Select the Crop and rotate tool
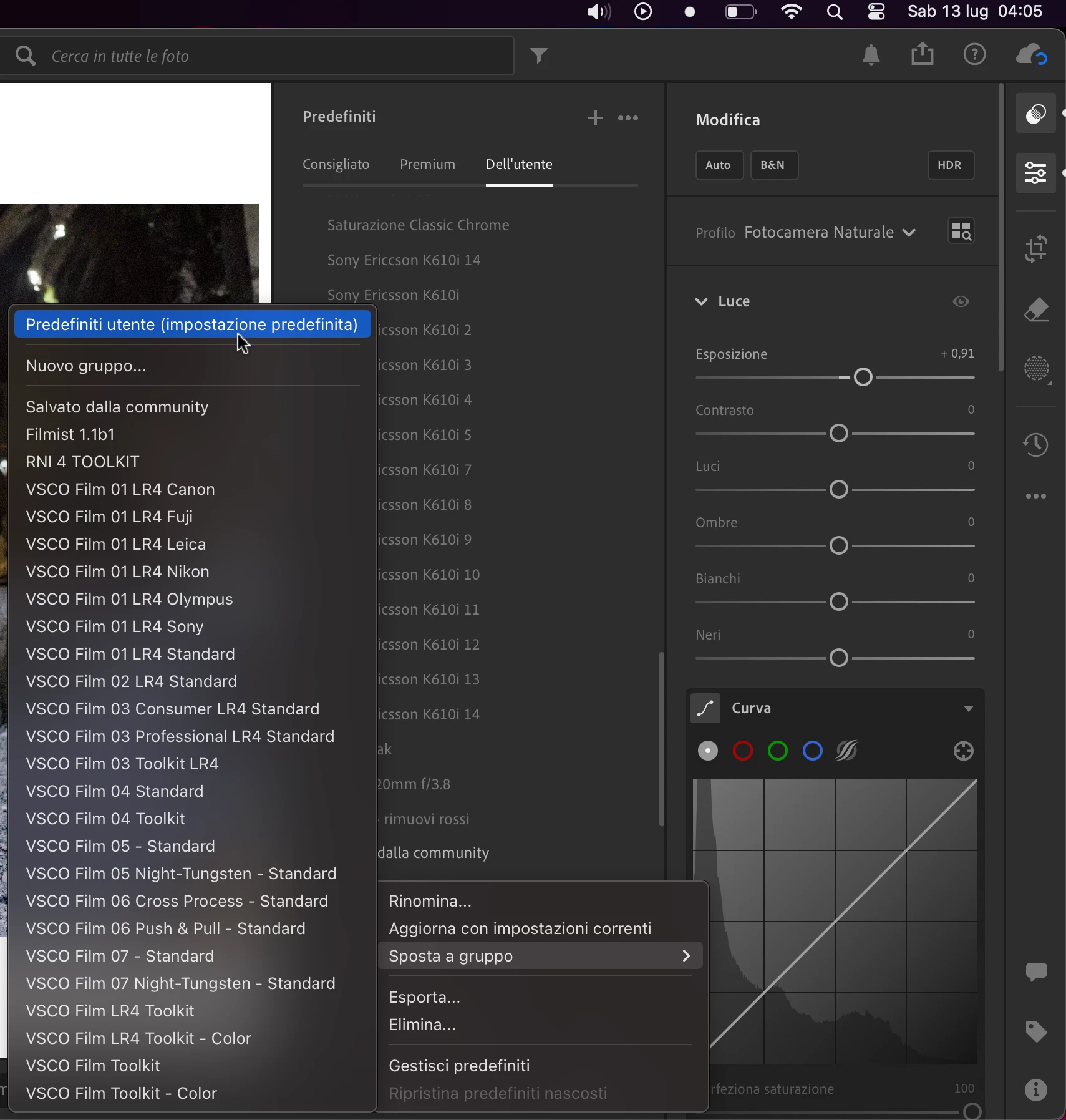The image size is (1066, 1120). tap(1036, 249)
